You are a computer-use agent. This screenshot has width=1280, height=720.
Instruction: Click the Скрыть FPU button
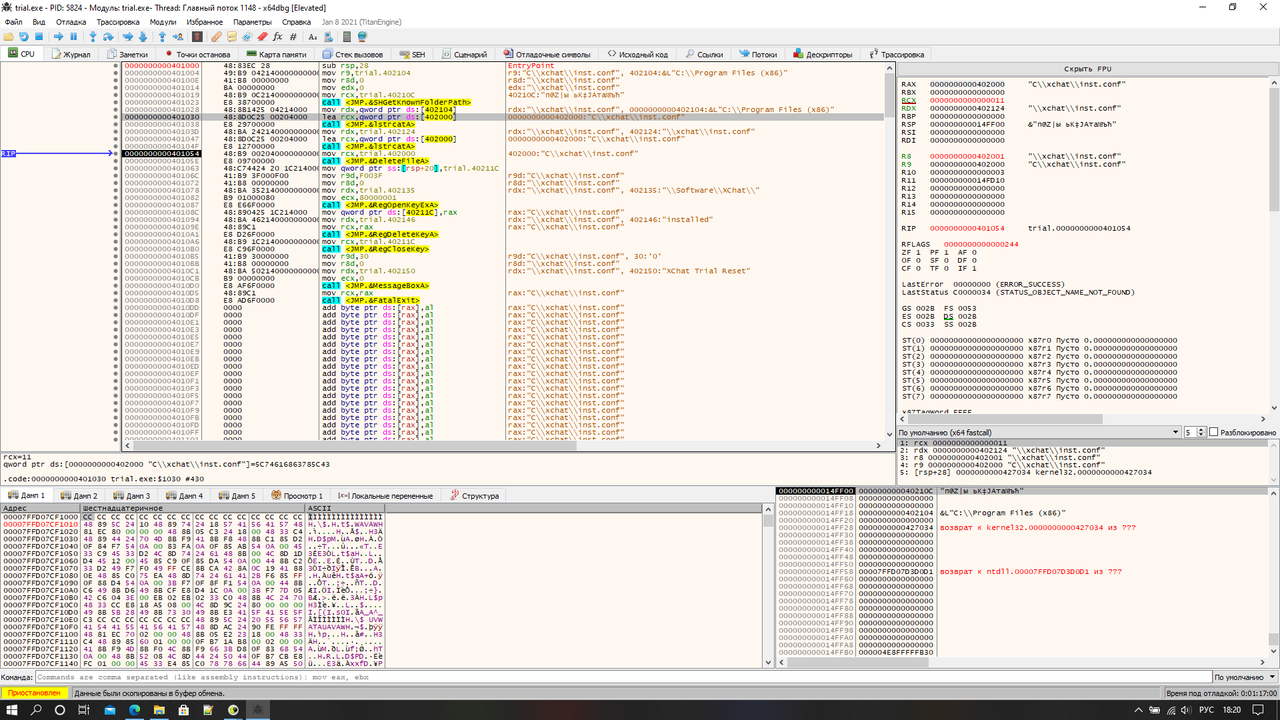1086,69
